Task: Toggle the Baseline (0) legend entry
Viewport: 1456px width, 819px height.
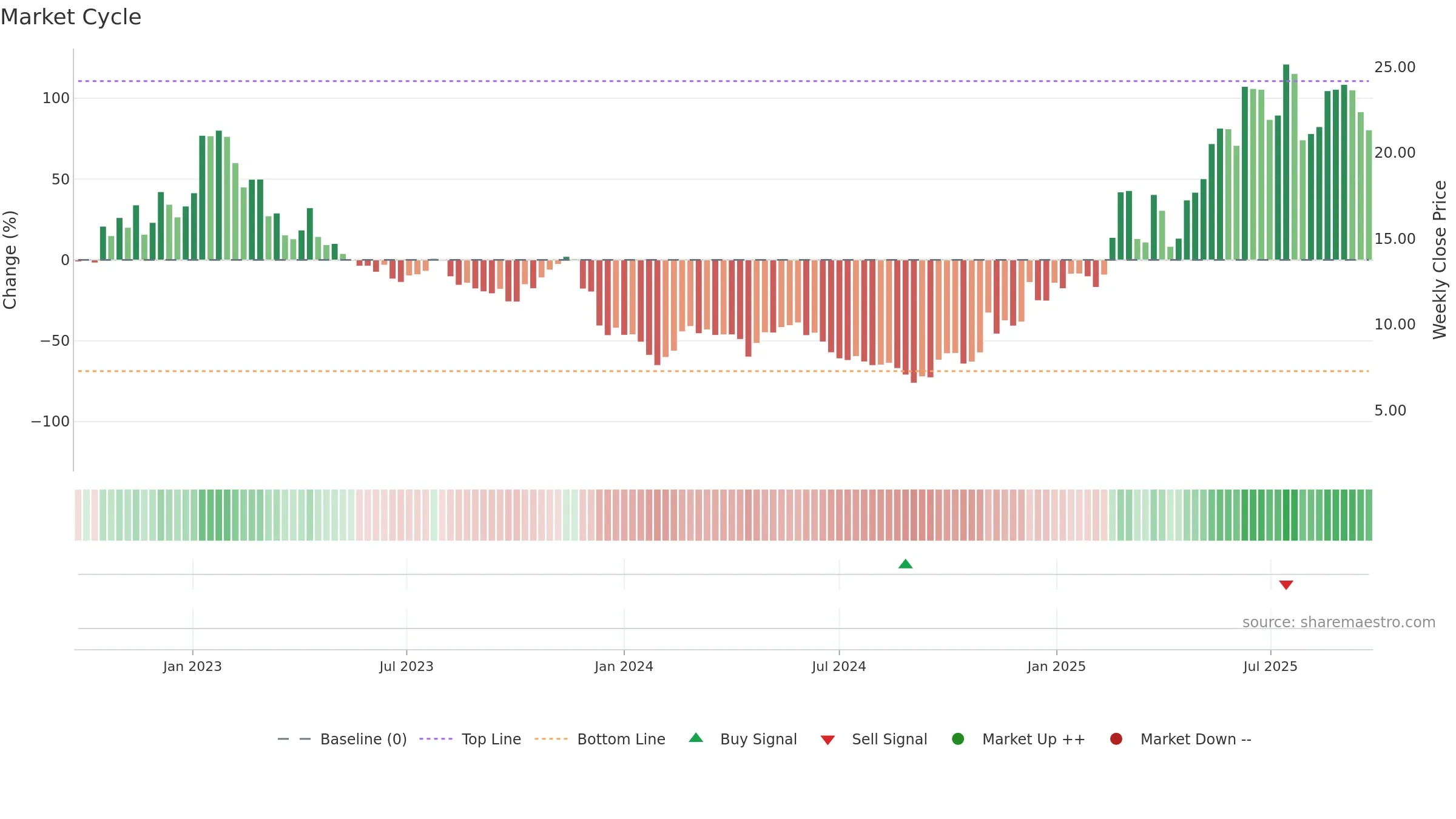Action: click(342, 739)
